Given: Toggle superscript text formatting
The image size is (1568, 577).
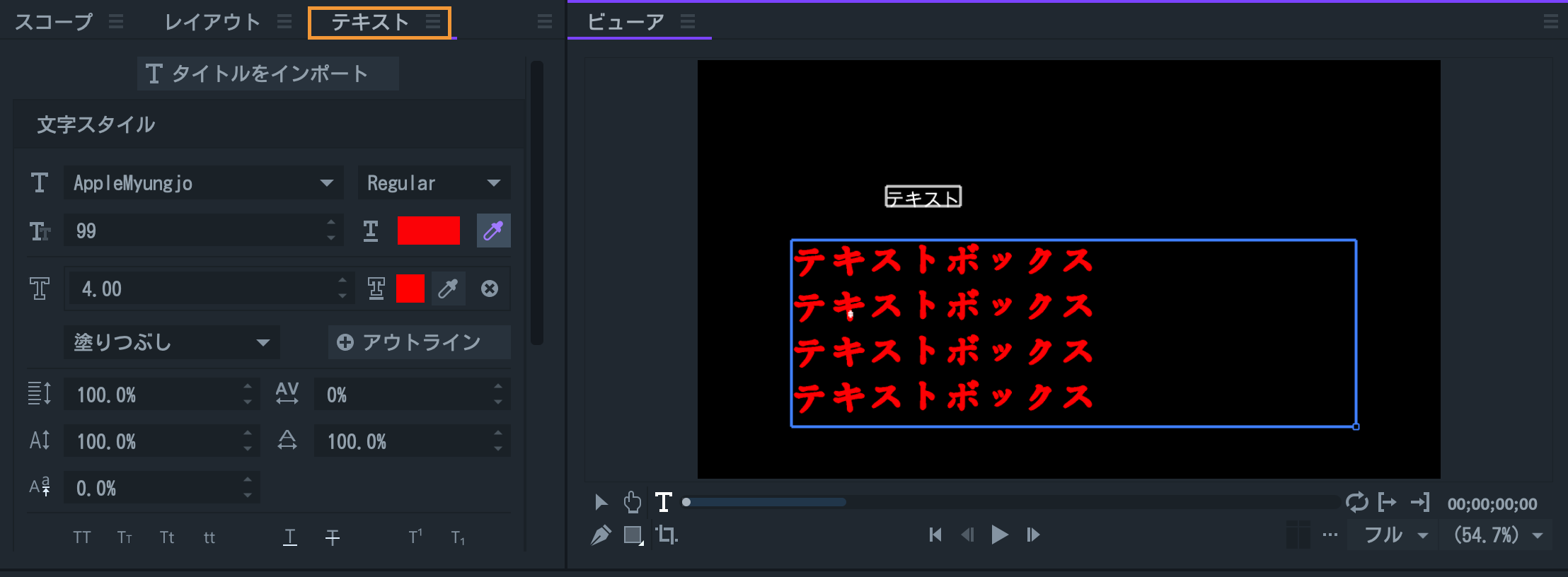Looking at the screenshot, I should coord(416,537).
